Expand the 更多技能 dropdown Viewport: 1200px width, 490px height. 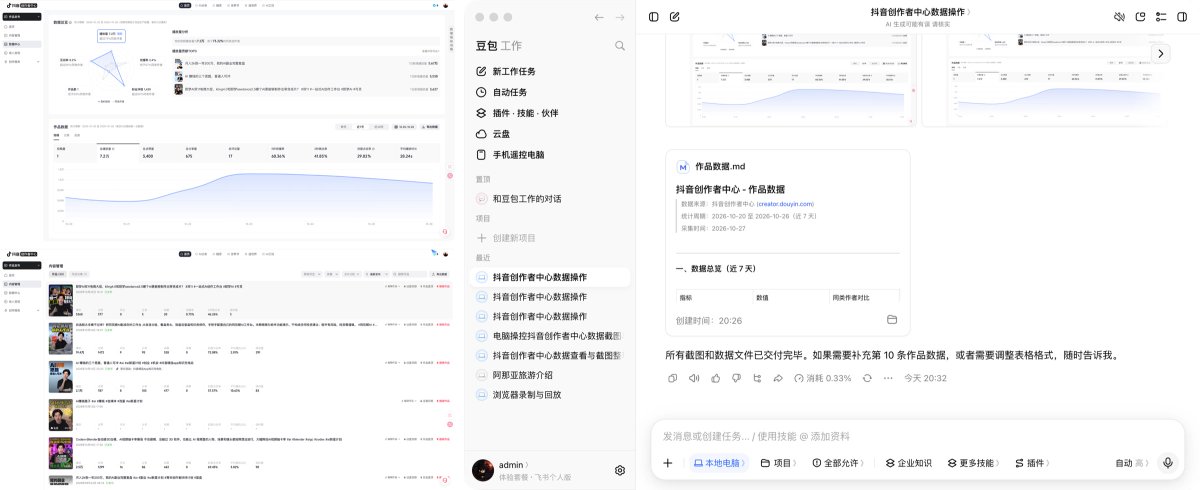click(974, 463)
